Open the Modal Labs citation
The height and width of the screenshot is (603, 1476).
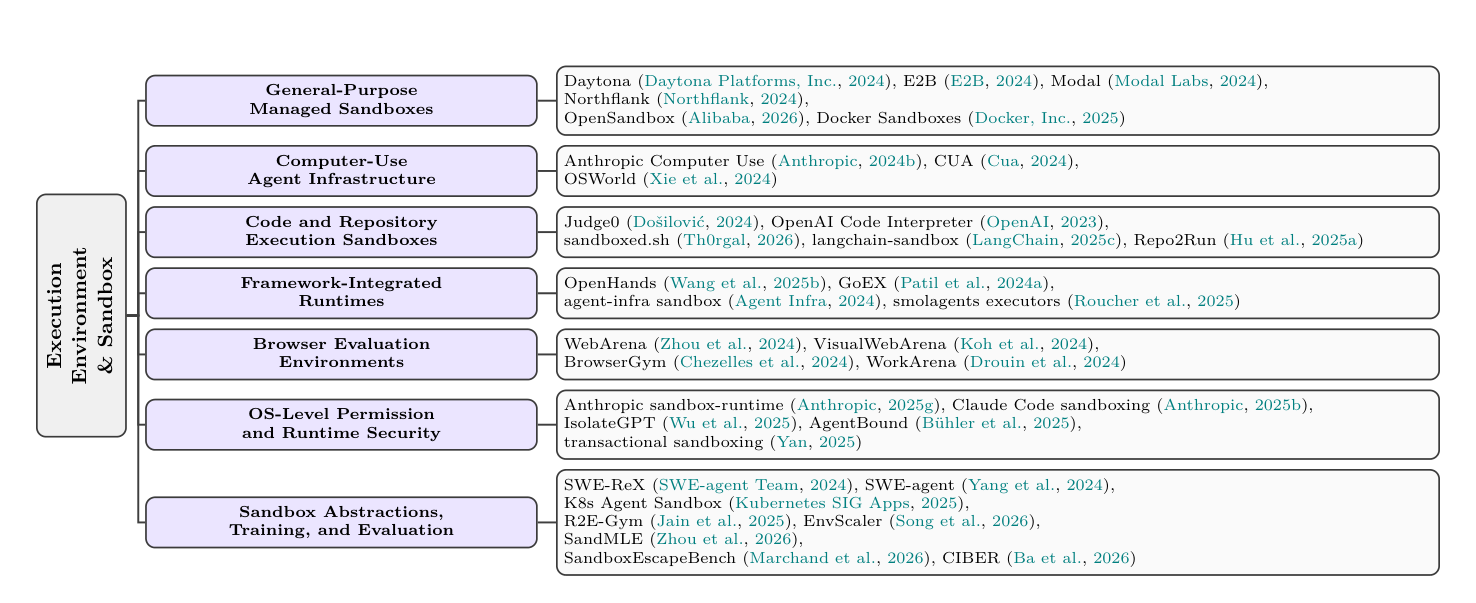click(x=1162, y=82)
